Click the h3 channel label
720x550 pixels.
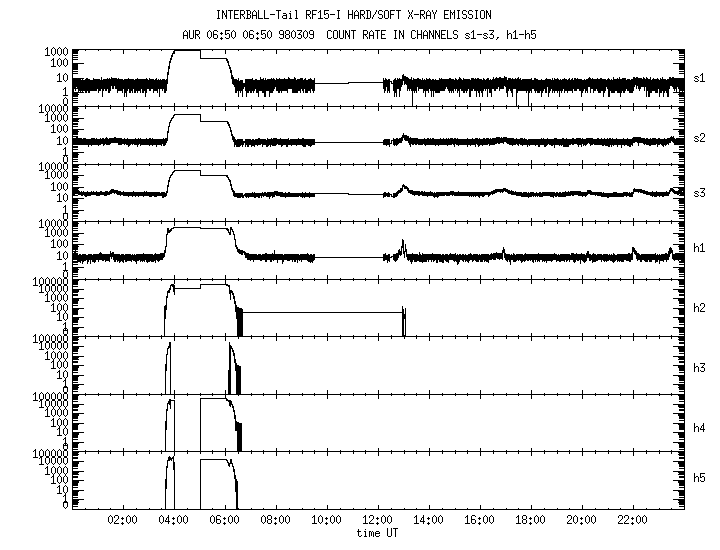[700, 365]
